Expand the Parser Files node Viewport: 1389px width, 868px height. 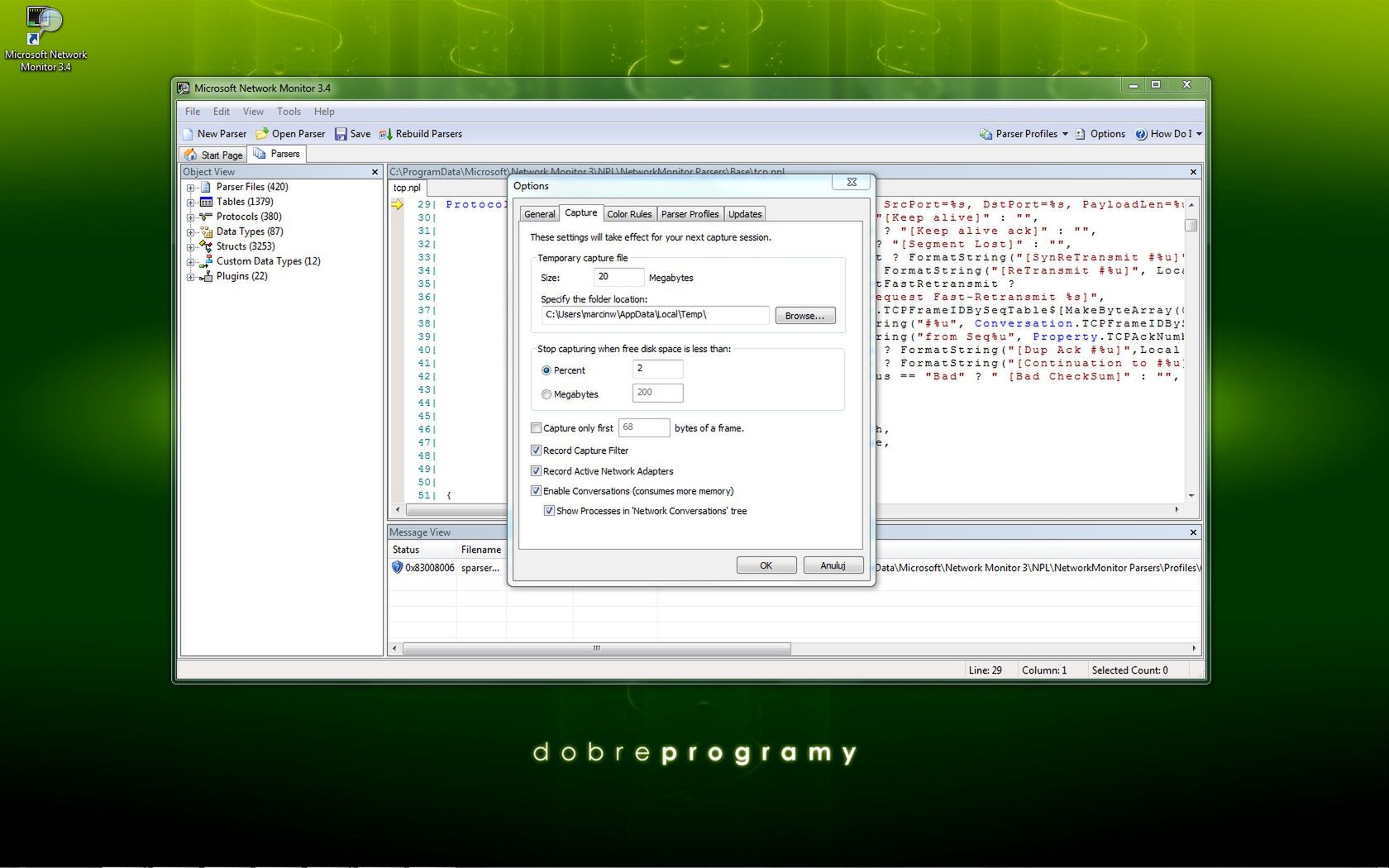coord(190,188)
